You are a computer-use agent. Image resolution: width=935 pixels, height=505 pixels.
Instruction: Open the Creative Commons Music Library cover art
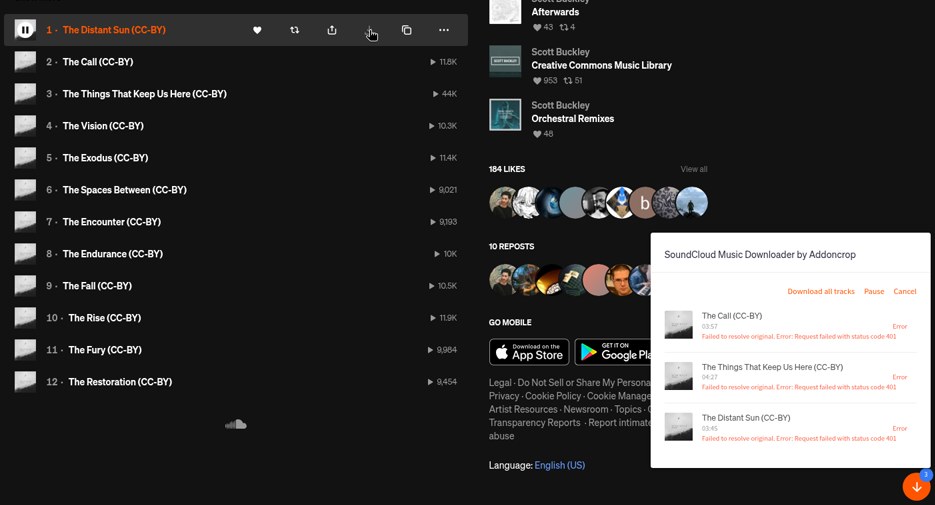[505, 61]
